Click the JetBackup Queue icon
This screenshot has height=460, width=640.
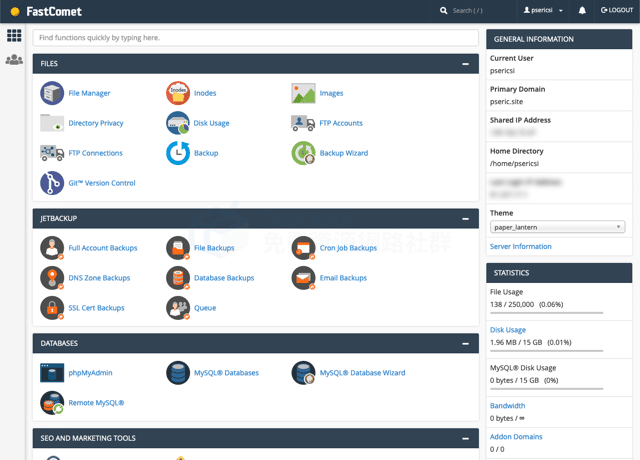click(x=178, y=308)
